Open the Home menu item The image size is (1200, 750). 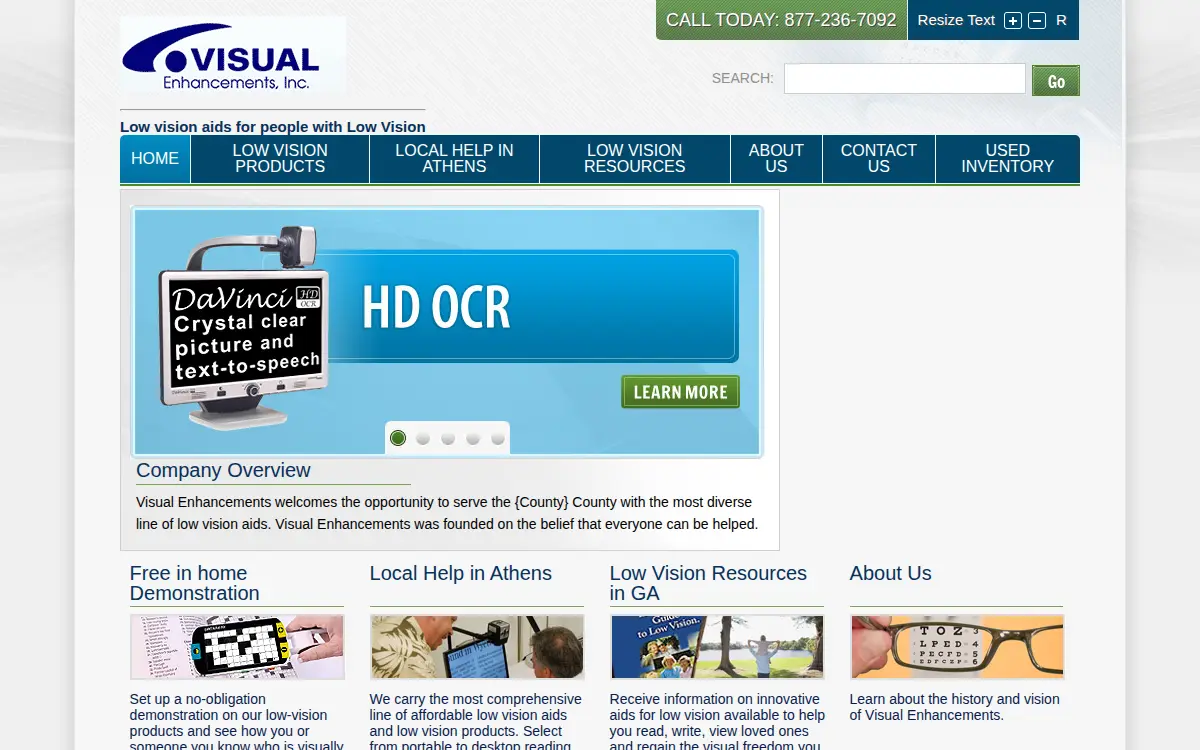coord(155,159)
